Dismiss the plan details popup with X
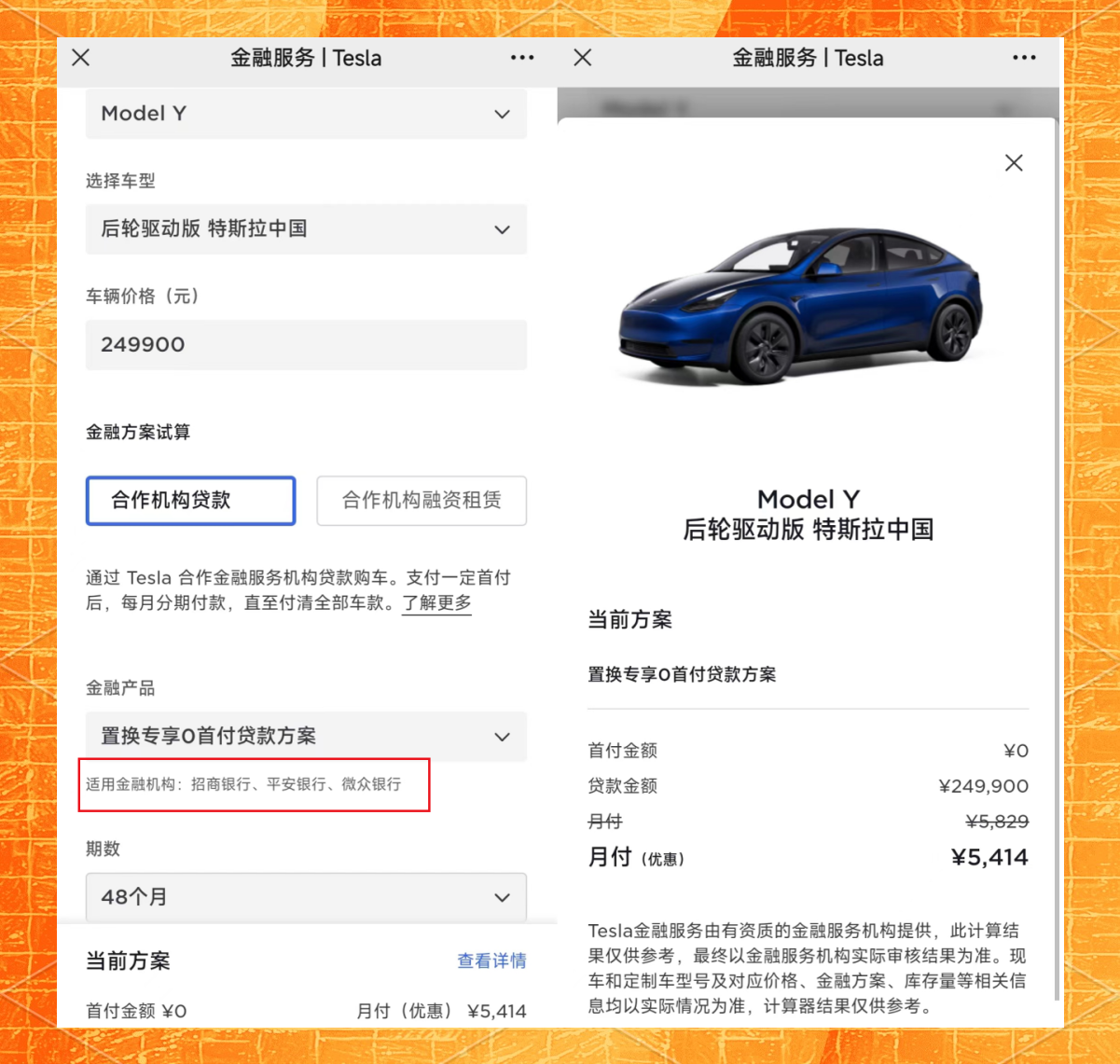This screenshot has width=1120, height=1064. [x=1014, y=163]
